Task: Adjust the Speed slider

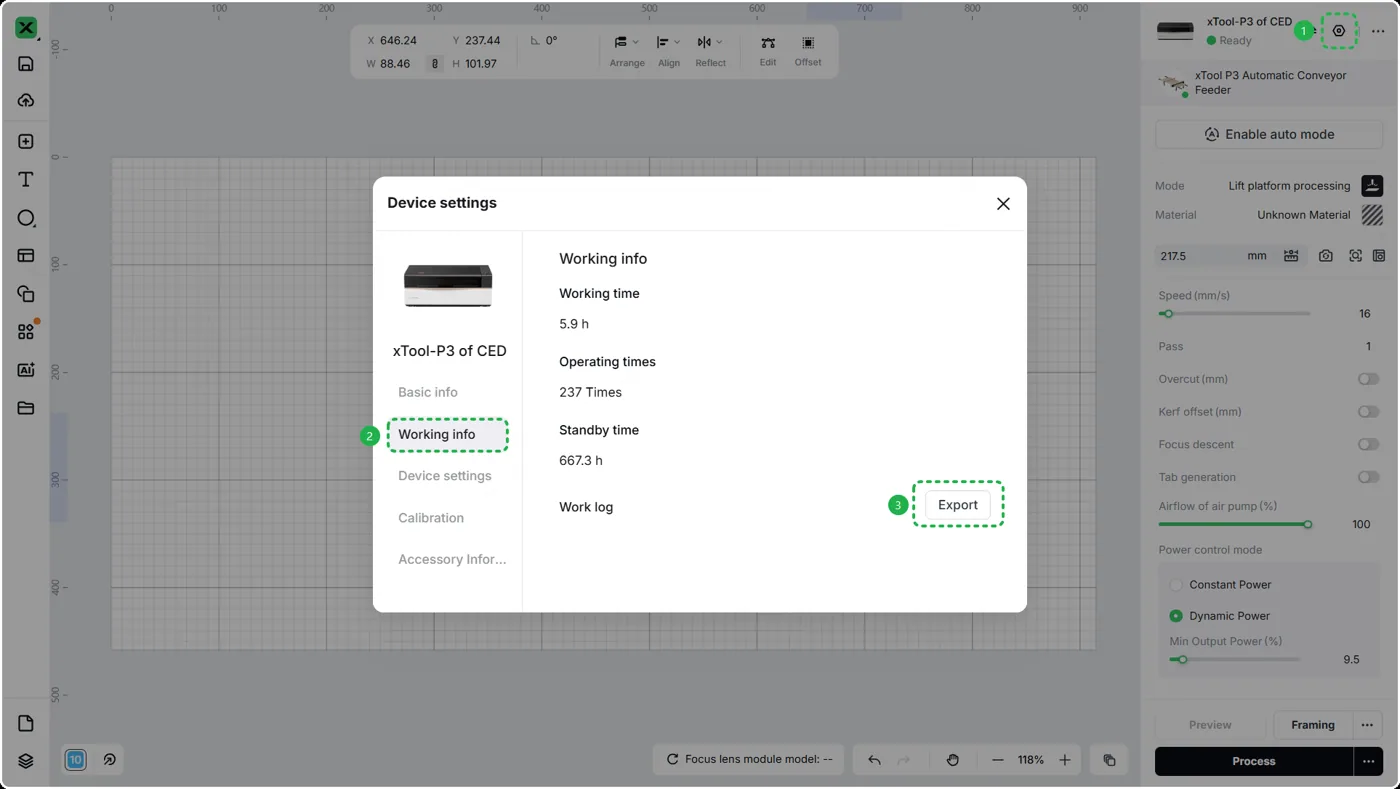Action: pyautogui.click(x=1234, y=314)
